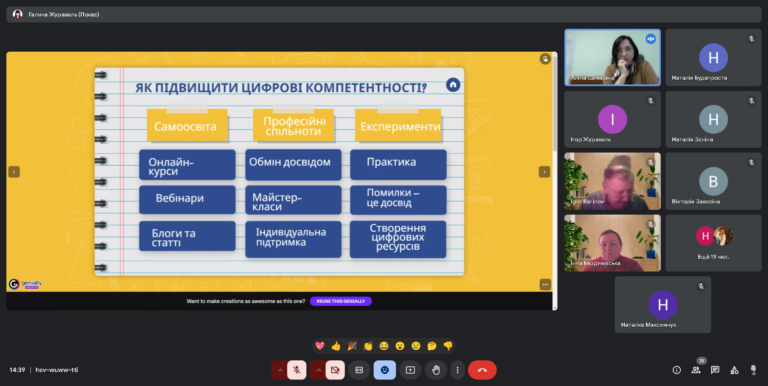
Task: Open chat with everyone
Action: pyautogui.click(x=715, y=370)
